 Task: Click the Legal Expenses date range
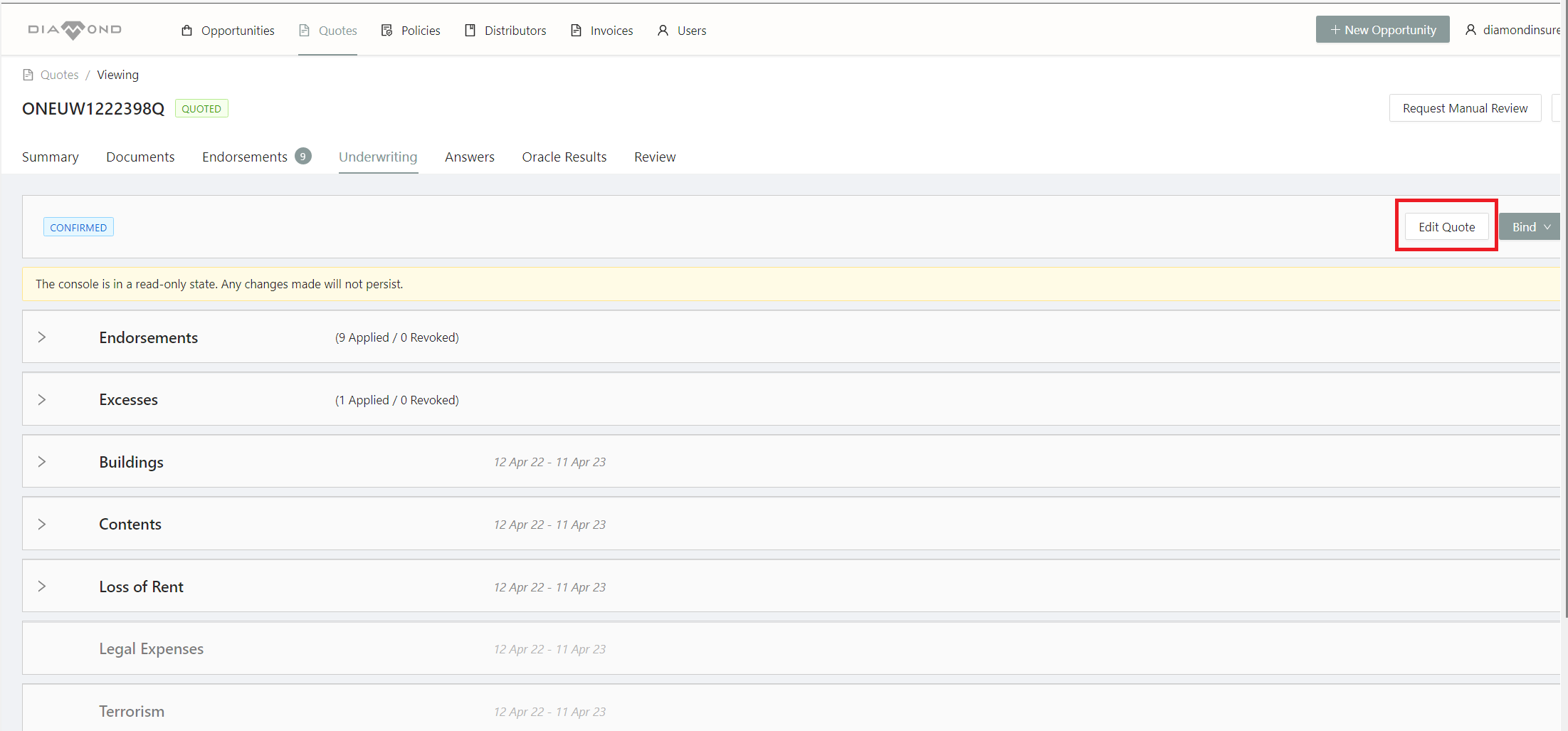click(550, 649)
